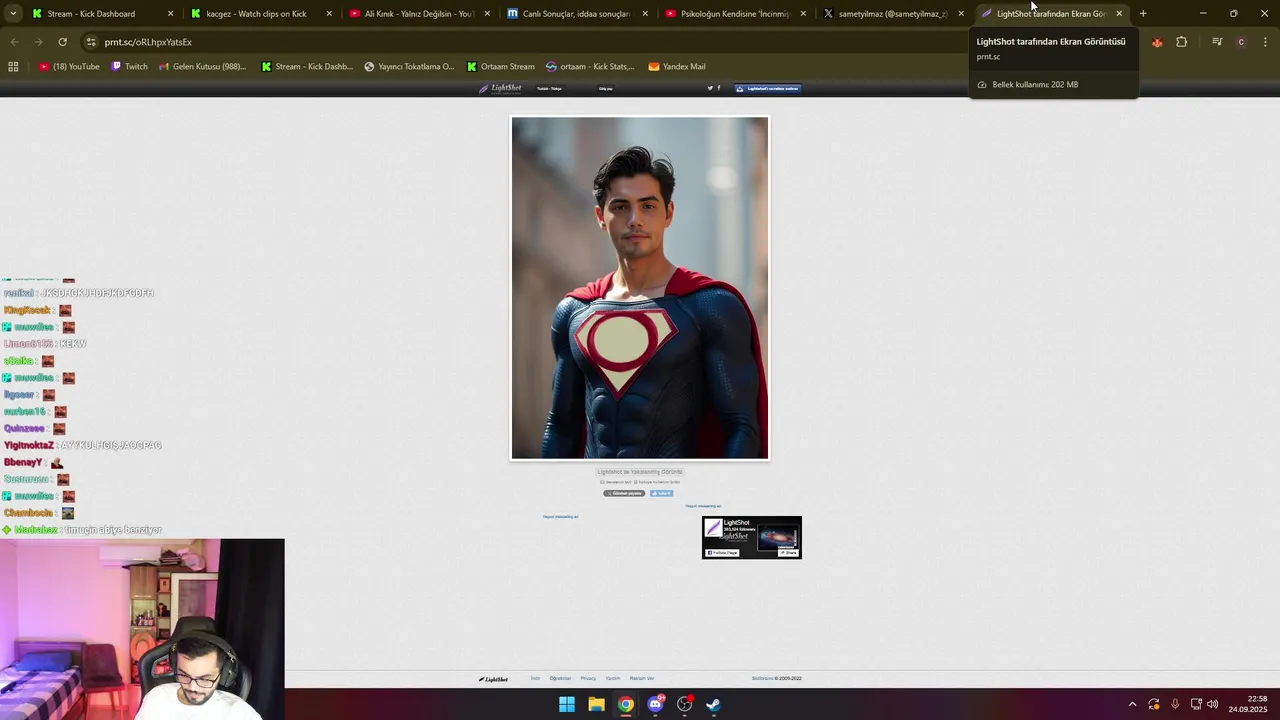Switch to the Psikoloğun Kendisine tab
The width and height of the screenshot is (1280, 720).
(x=735, y=14)
